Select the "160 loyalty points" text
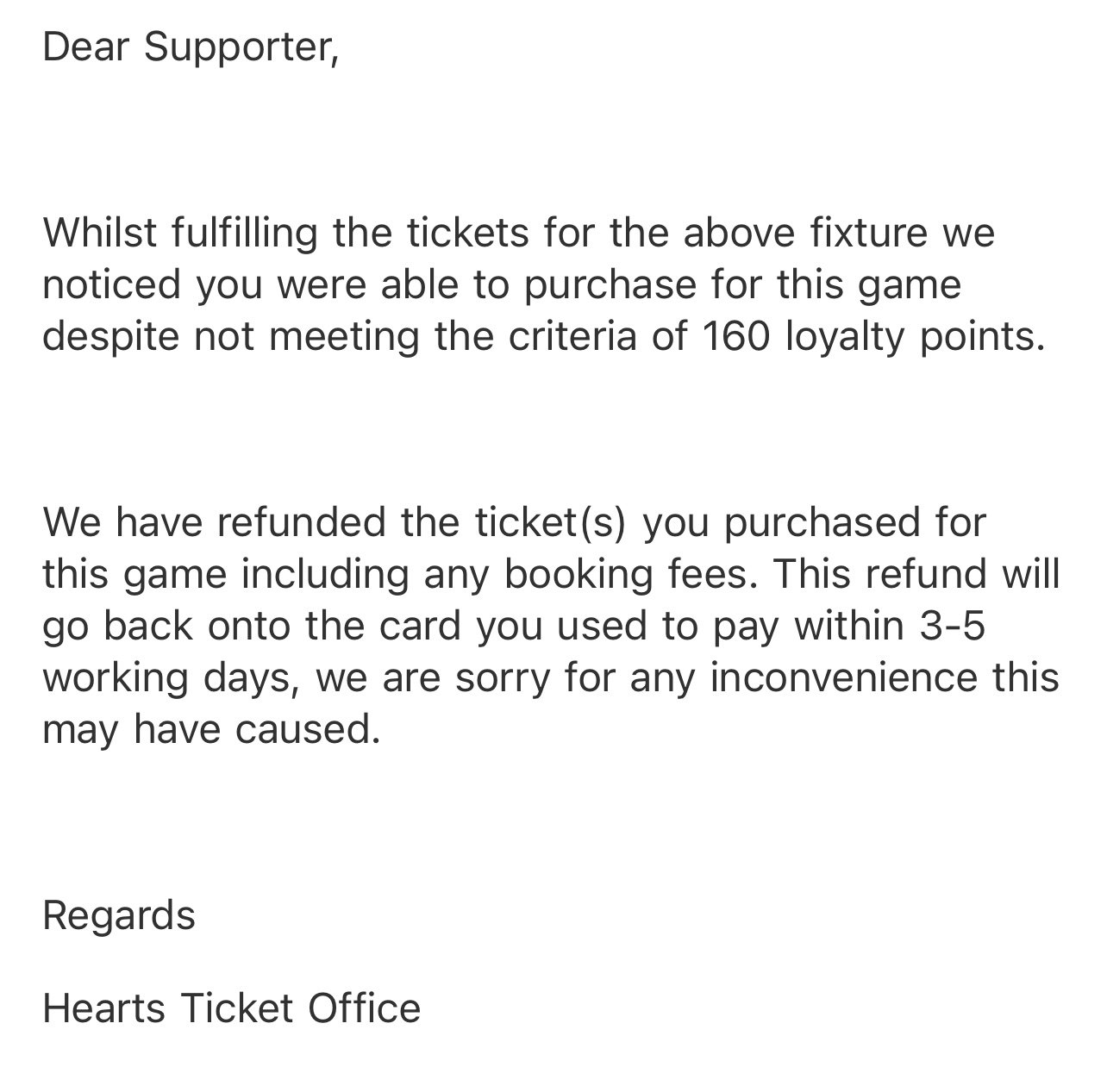Image resolution: width=1107 pixels, height=1092 pixels. click(x=872, y=336)
